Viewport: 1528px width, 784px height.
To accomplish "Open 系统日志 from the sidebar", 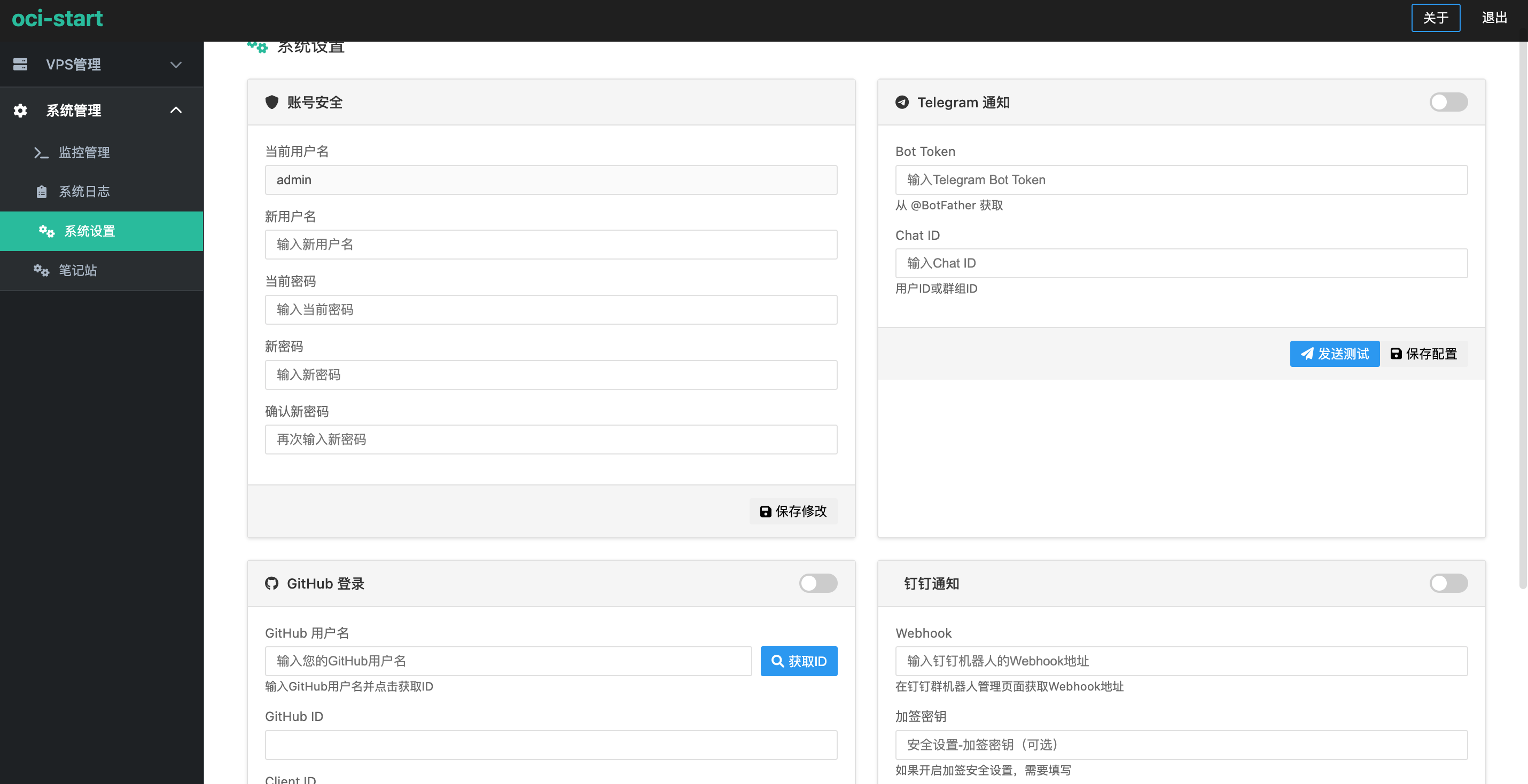I will pos(84,192).
